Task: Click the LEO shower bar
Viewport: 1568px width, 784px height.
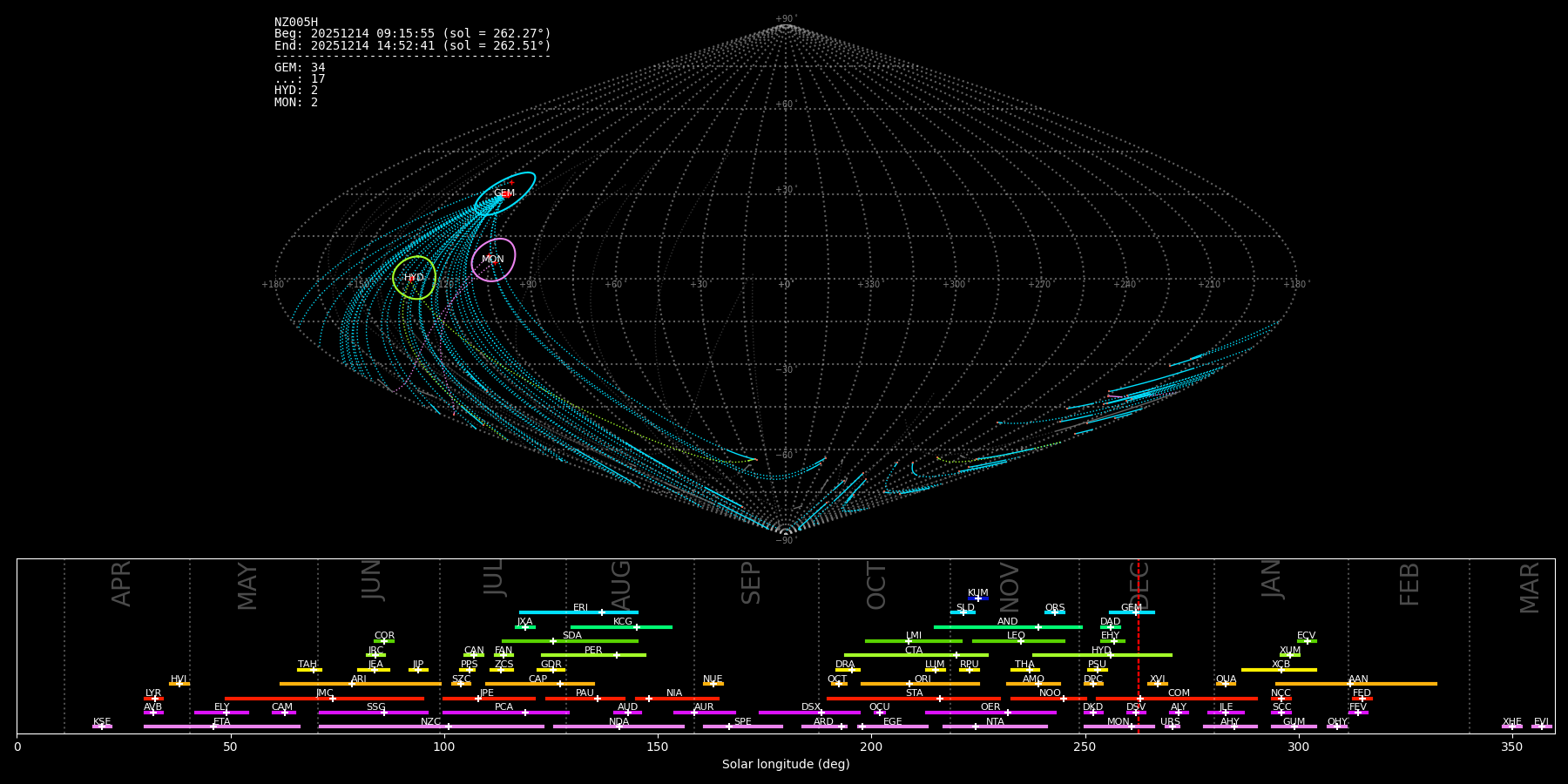Action: (1018, 641)
